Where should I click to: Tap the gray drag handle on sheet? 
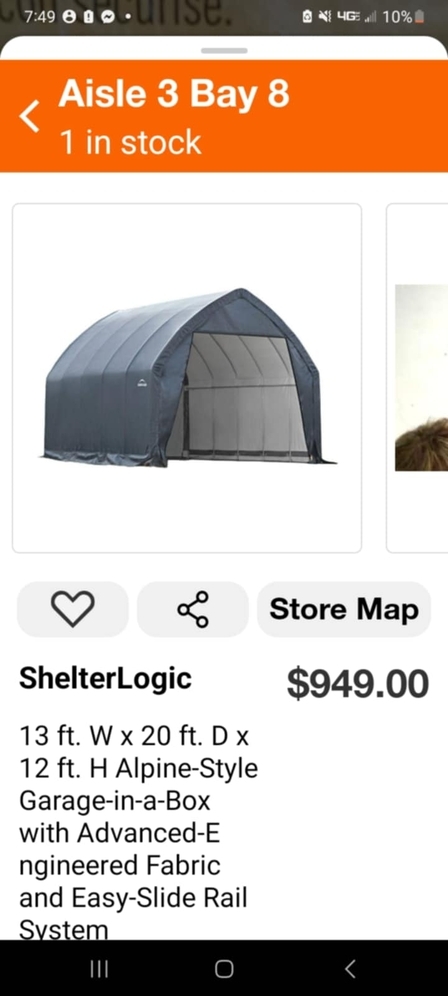click(x=224, y=50)
